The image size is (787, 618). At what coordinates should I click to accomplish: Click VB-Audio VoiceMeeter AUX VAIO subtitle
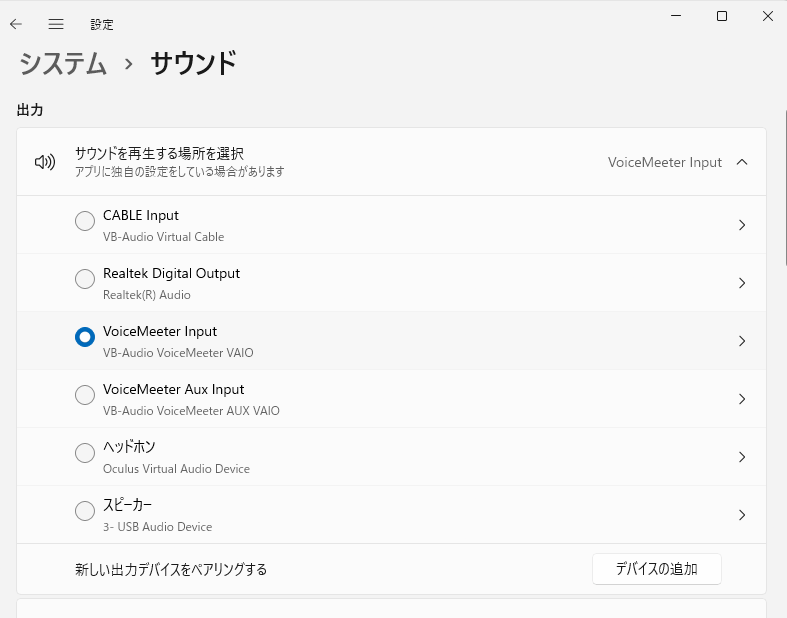click(191, 411)
